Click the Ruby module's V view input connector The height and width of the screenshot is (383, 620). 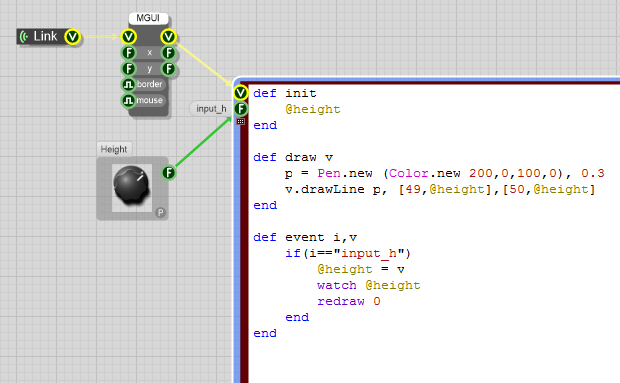[240, 93]
